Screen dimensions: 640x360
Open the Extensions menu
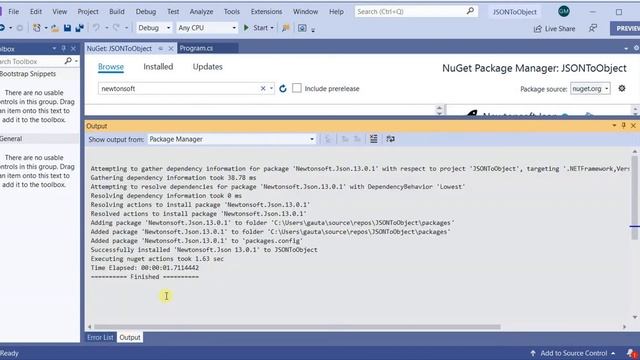[266, 11]
